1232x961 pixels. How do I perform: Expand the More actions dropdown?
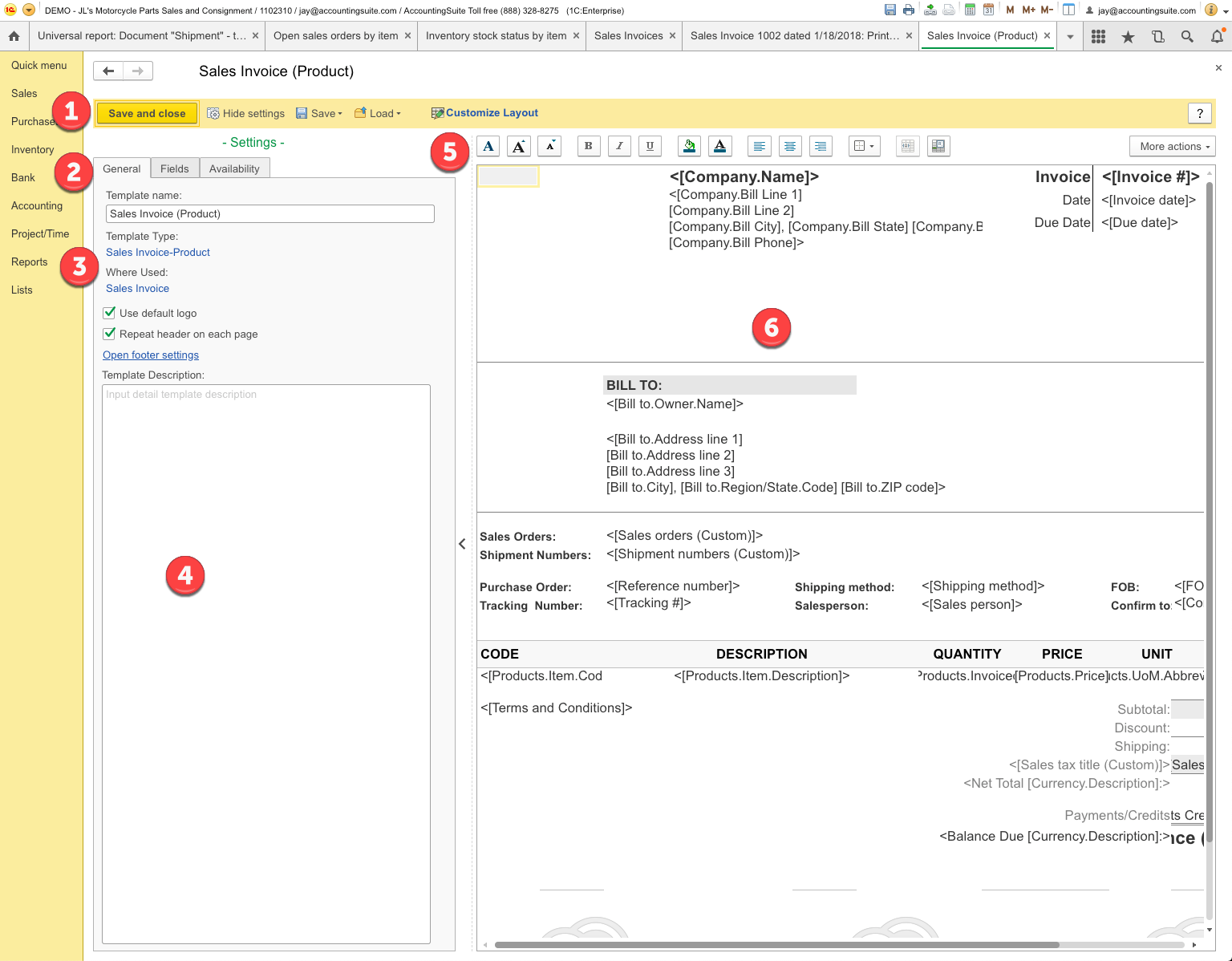(1172, 146)
